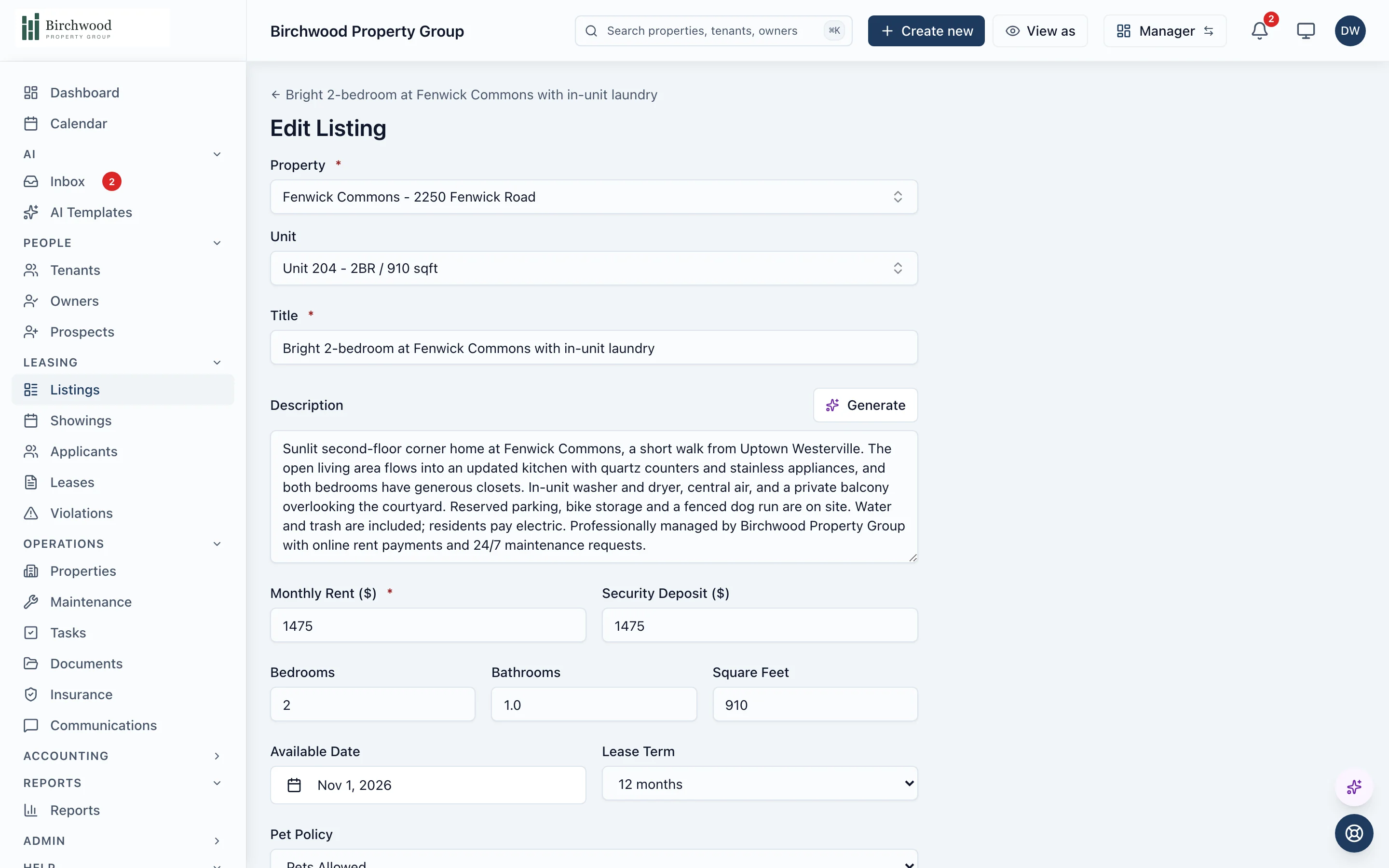Go back via the arrow breadcrumb icon

pyautogui.click(x=275, y=95)
